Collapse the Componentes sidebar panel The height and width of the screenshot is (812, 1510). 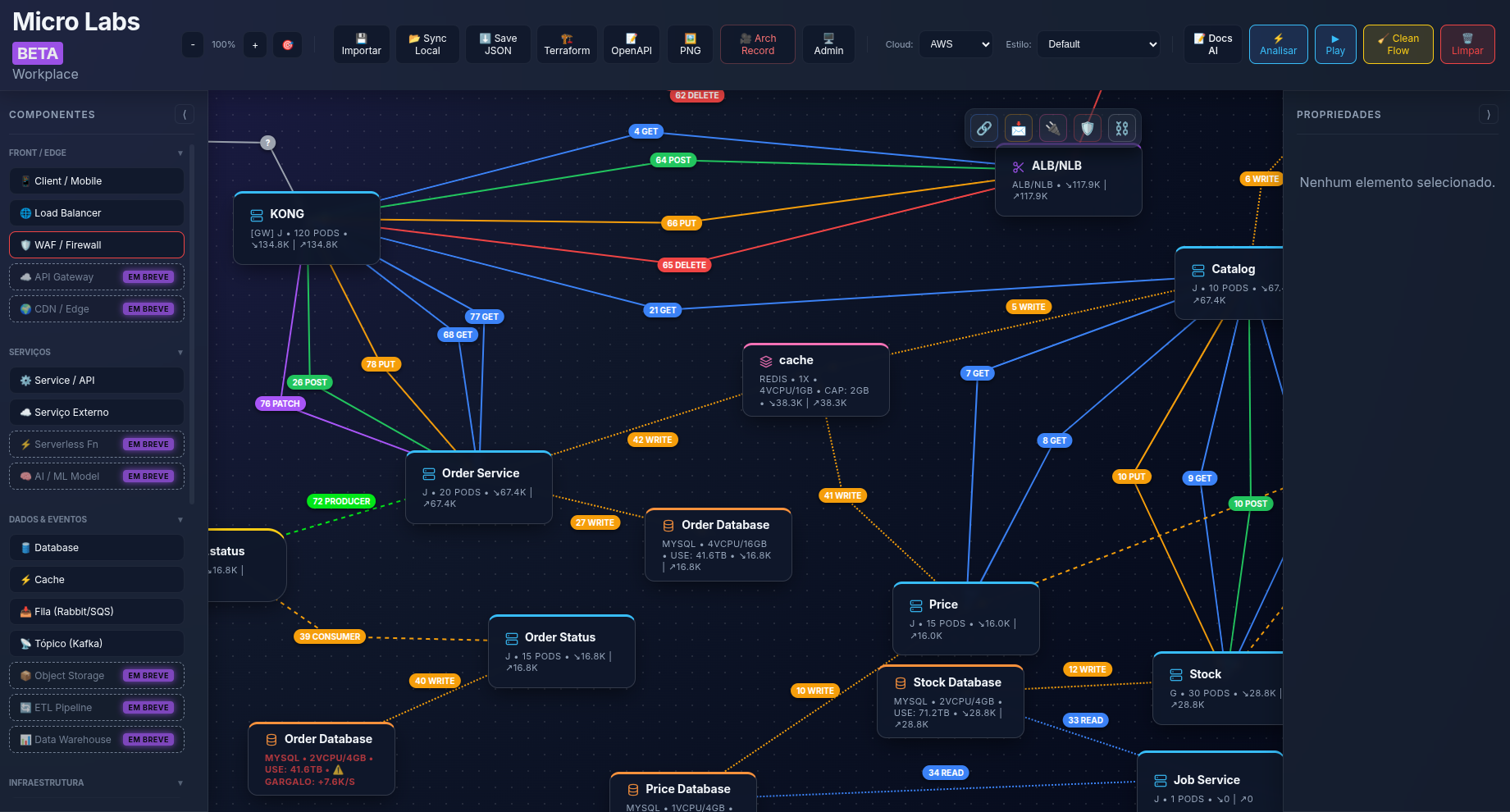coord(185,115)
